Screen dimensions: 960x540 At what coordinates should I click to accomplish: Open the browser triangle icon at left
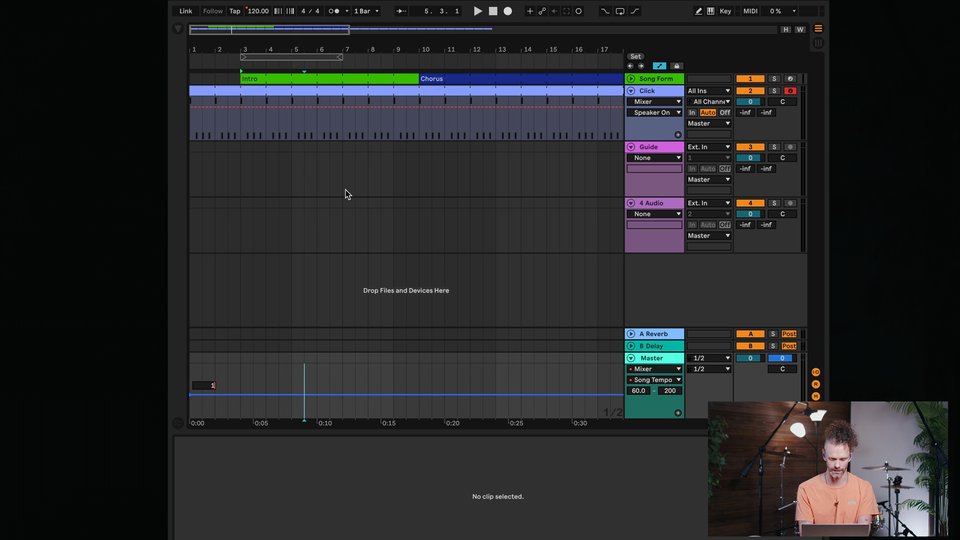pyautogui.click(x=178, y=29)
